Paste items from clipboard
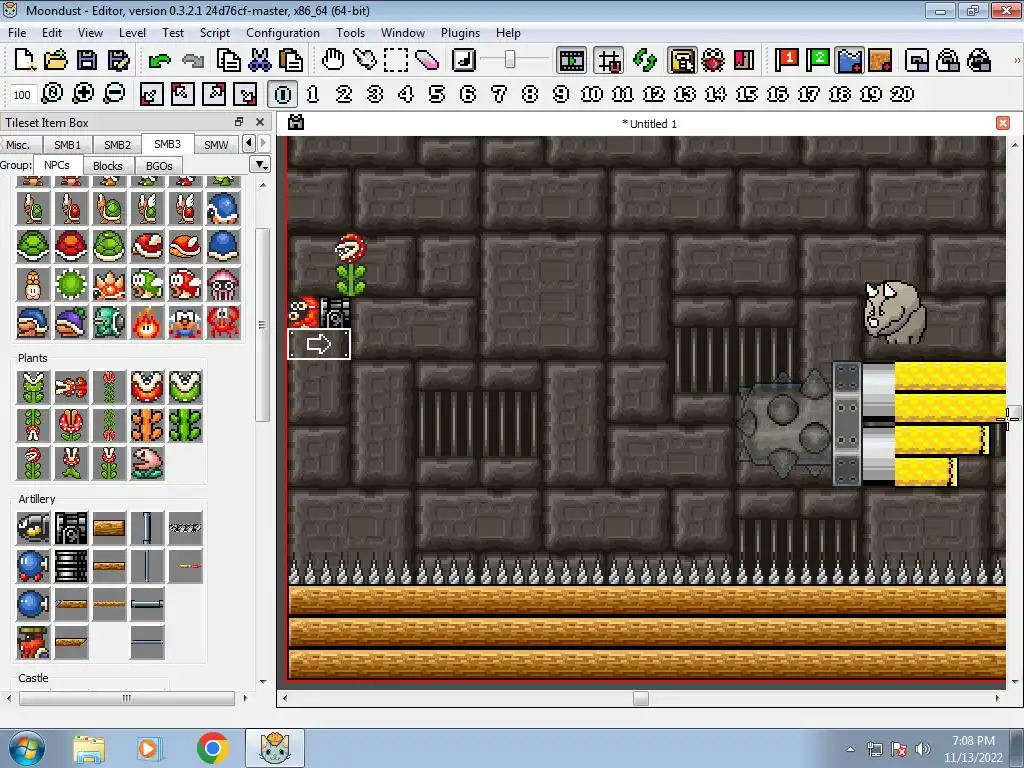Image resolution: width=1024 pixels, height=768 pixels. click(x=291, y=60)
